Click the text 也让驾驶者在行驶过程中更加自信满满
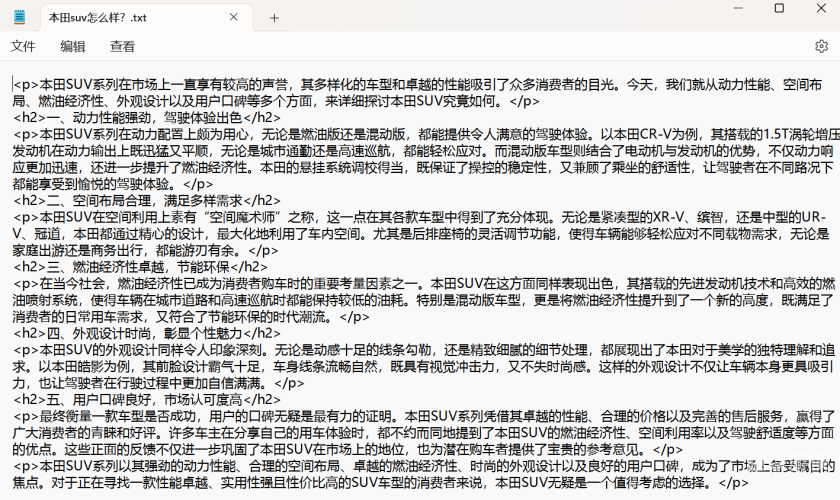Screen dimensions: 840x500 [x=149, y=383]
